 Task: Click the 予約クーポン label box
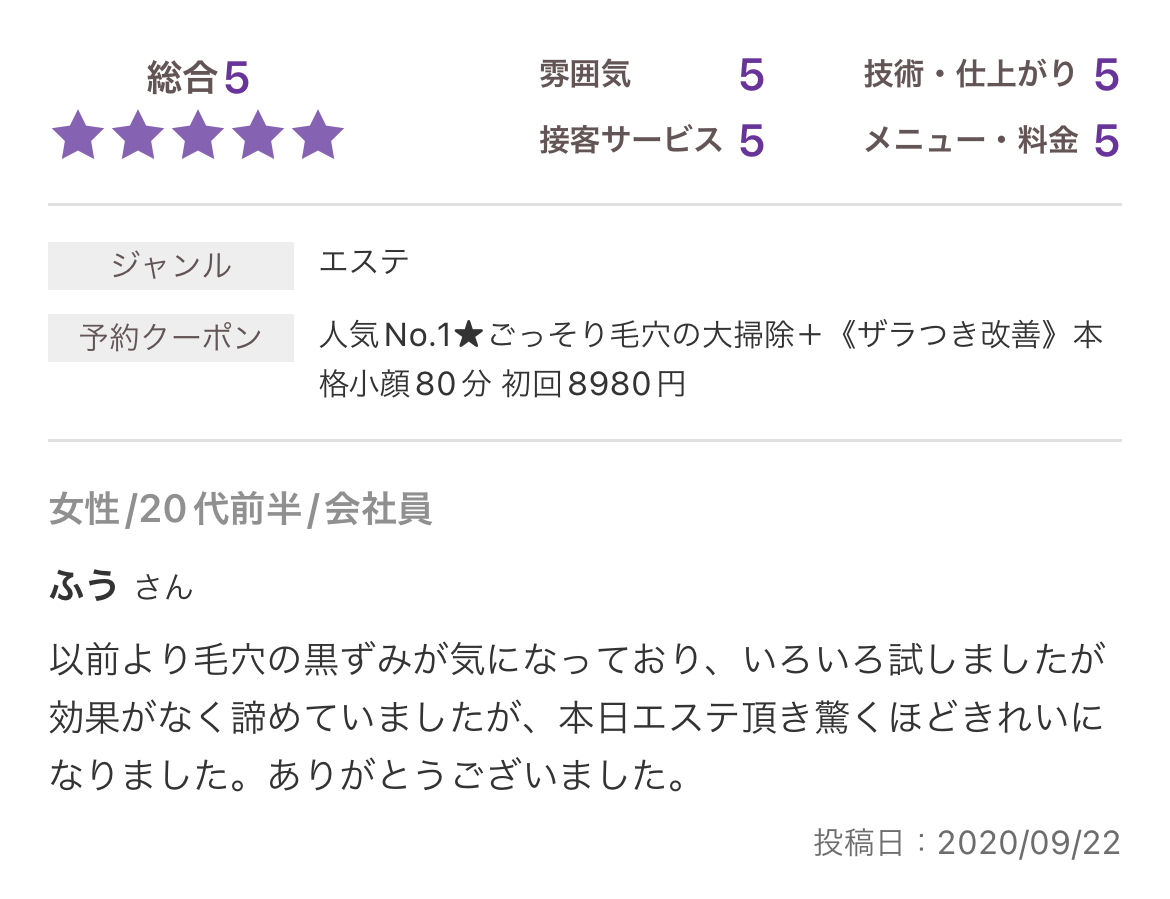tap(171, 338)
